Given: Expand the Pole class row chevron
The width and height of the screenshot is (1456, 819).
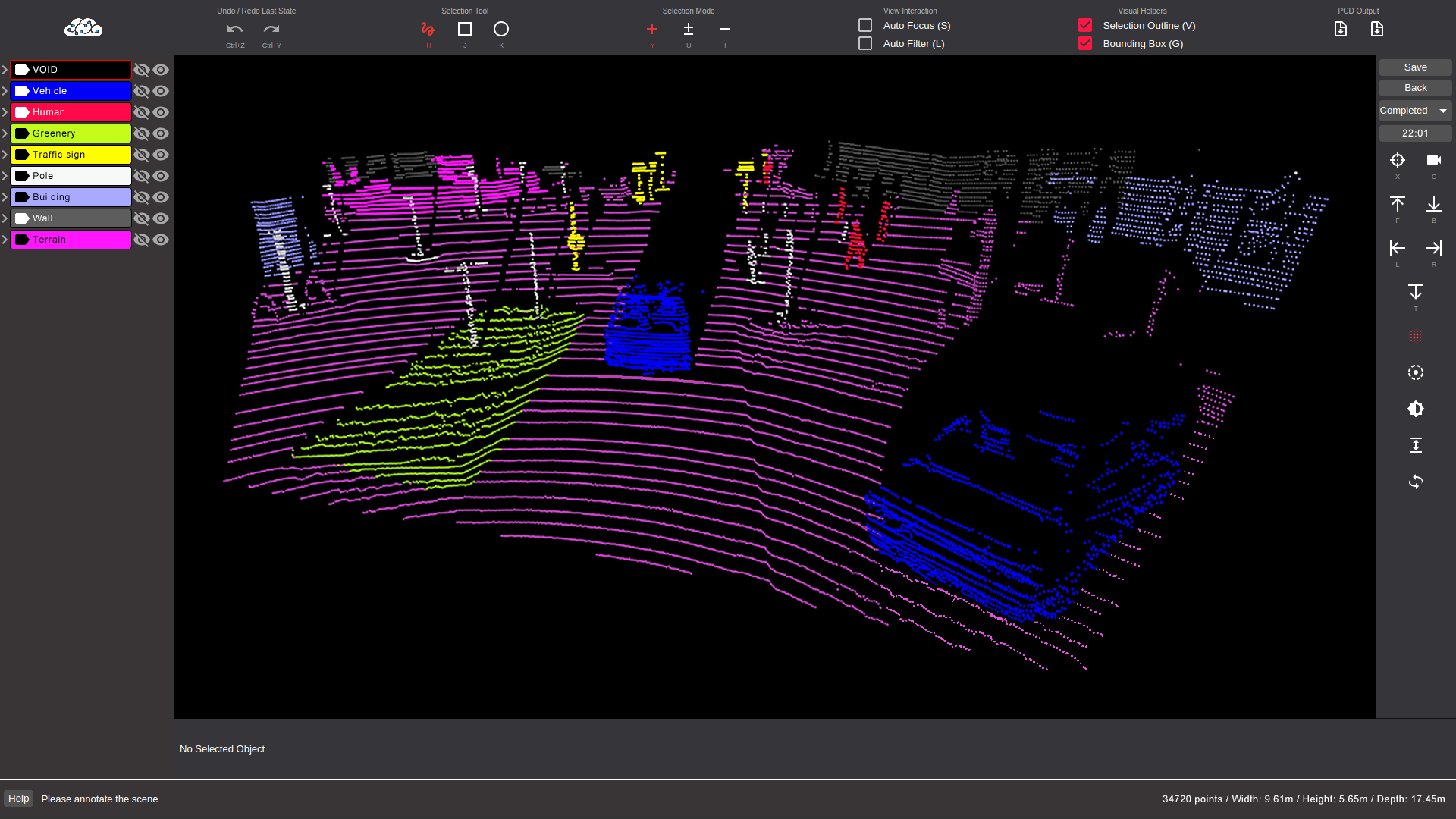Looking at the screenshot, I should click(x=5, y=176).
